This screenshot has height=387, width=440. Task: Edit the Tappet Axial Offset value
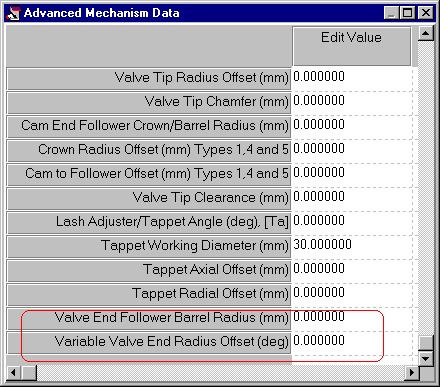pyautogui.click(x=352, y=271)
